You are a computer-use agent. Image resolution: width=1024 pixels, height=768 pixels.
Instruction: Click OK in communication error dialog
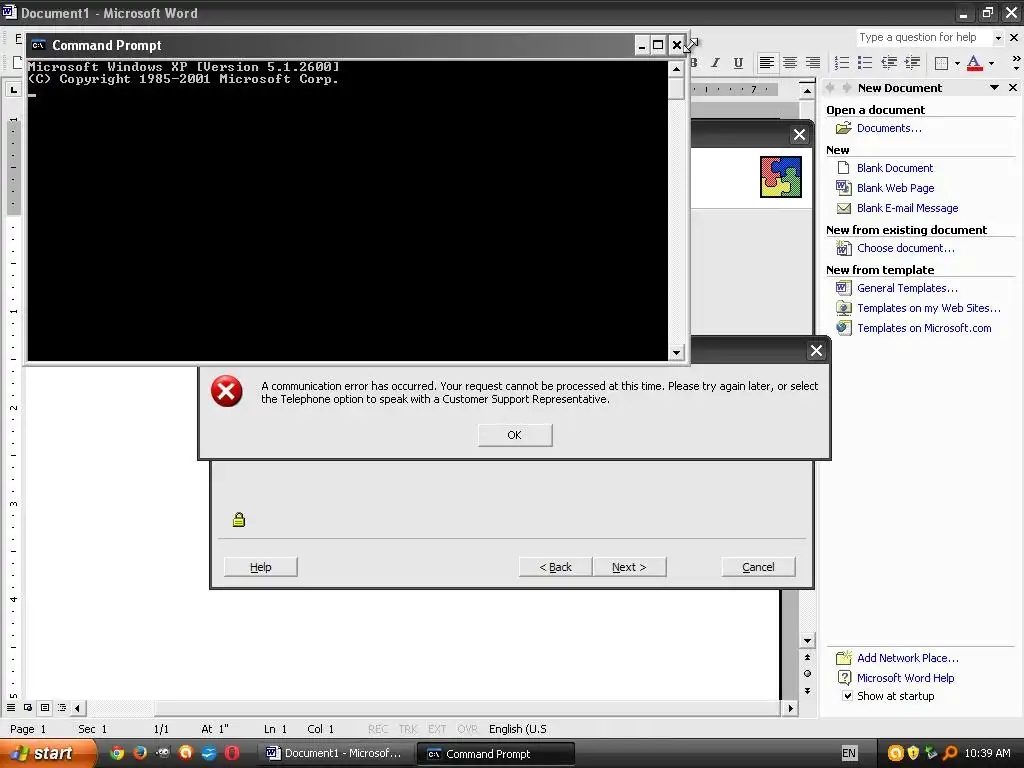515,435
